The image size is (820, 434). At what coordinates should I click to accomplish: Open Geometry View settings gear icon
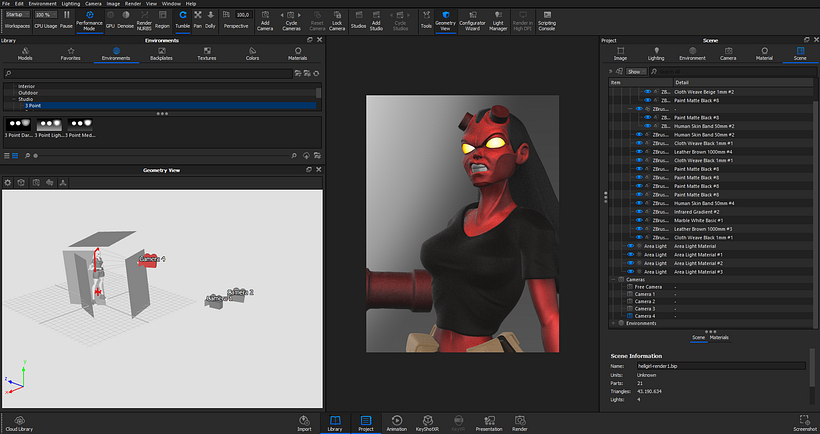coord(8,182)
